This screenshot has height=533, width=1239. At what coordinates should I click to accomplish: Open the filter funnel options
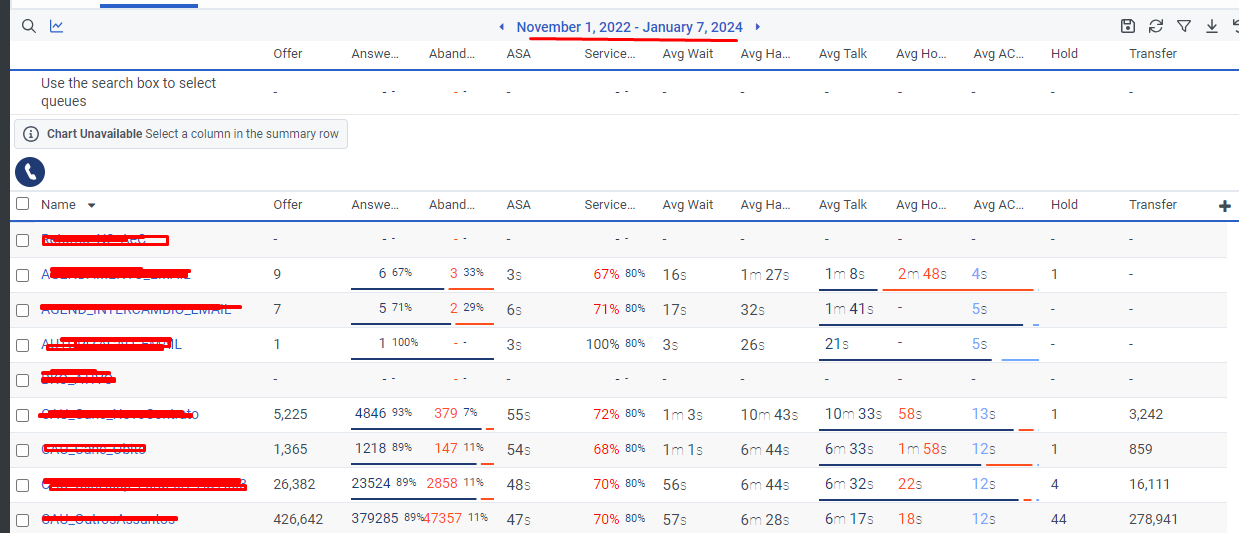click(1184, 26)
